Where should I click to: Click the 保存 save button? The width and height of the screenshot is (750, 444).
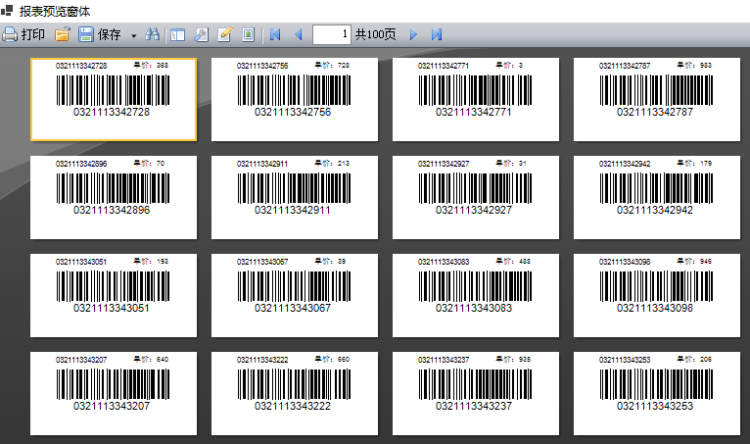(x=98, y=34)
